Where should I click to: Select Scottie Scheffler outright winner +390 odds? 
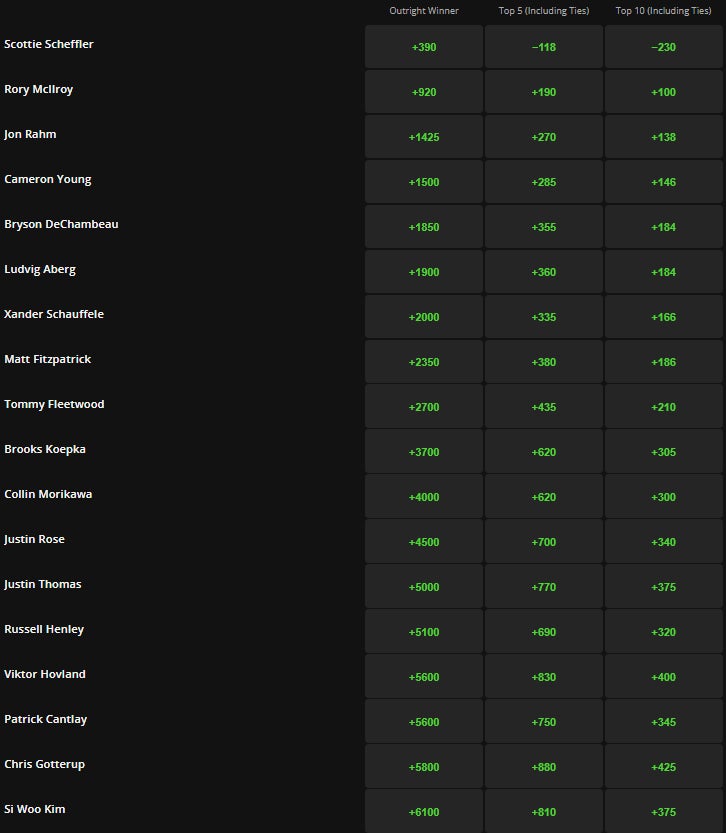(424, 47)
